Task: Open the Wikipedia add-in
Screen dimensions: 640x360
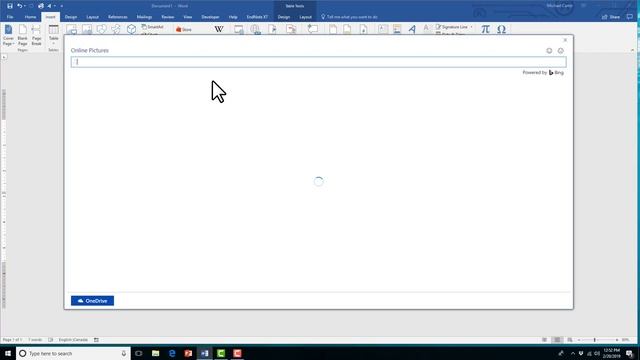Action: pyautogui.click(x=219, y=29)
